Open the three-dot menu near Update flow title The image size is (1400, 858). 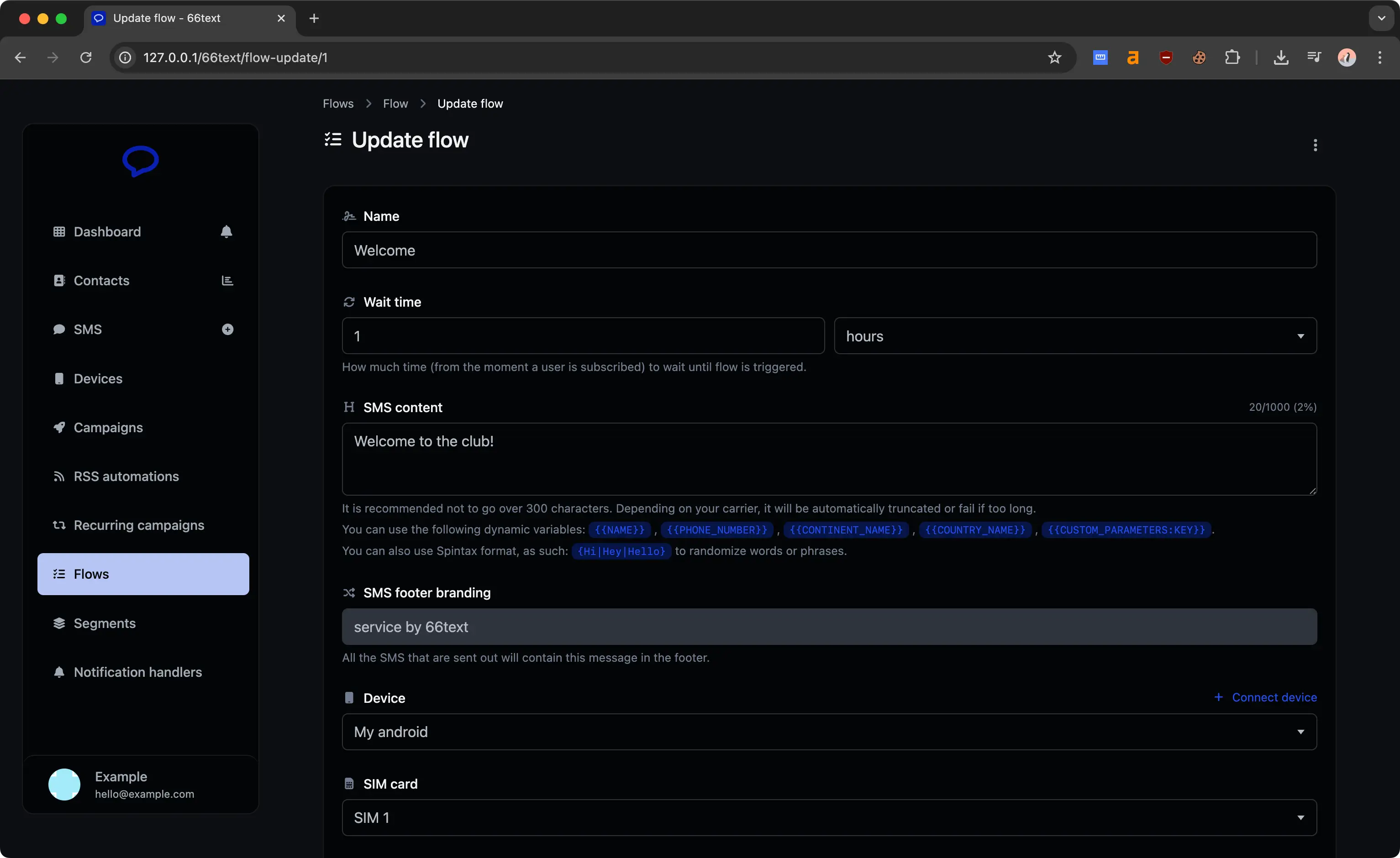[x=1316, y=146]
